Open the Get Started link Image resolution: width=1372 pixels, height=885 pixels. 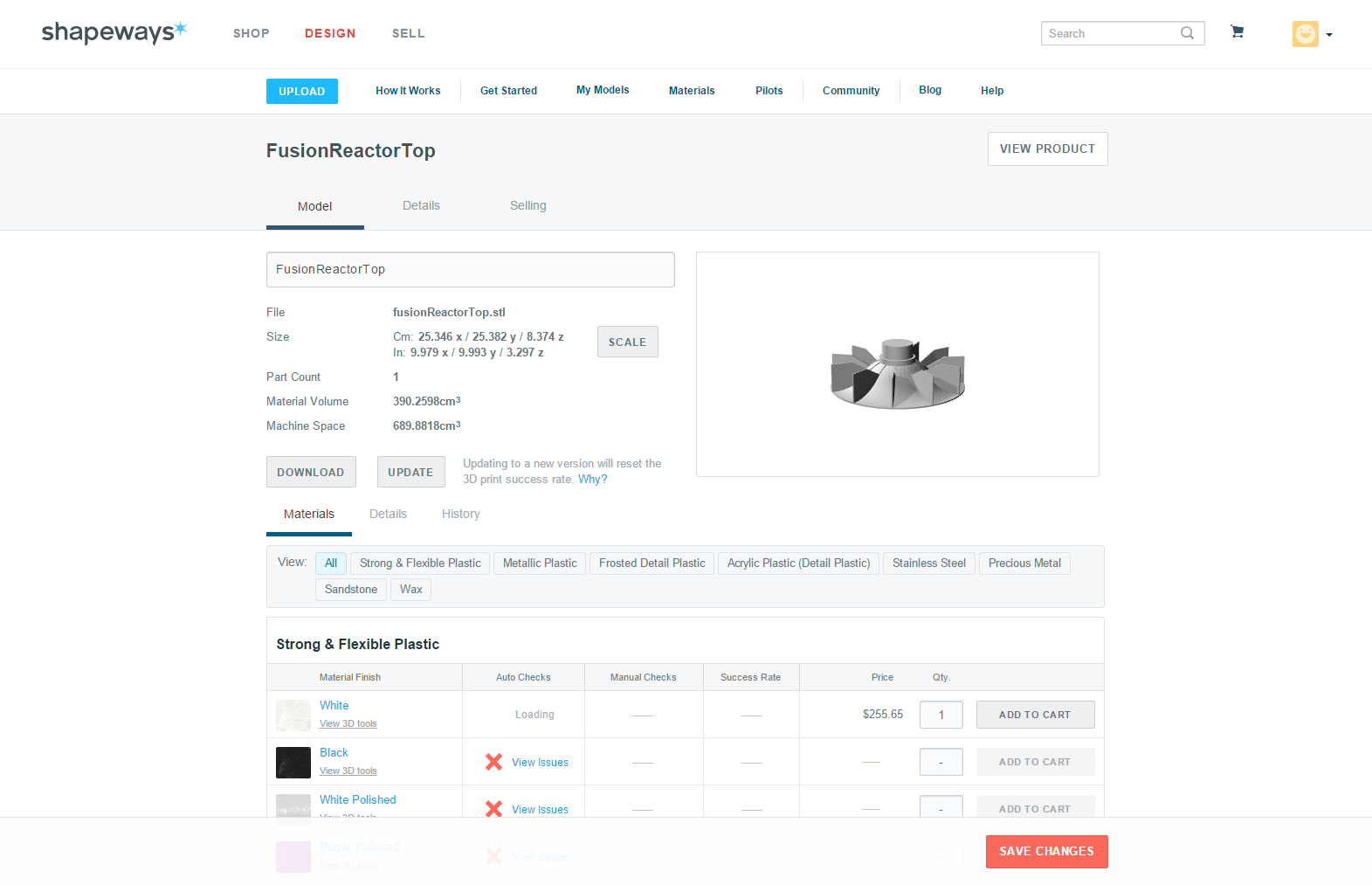click(x=508, y=91)
